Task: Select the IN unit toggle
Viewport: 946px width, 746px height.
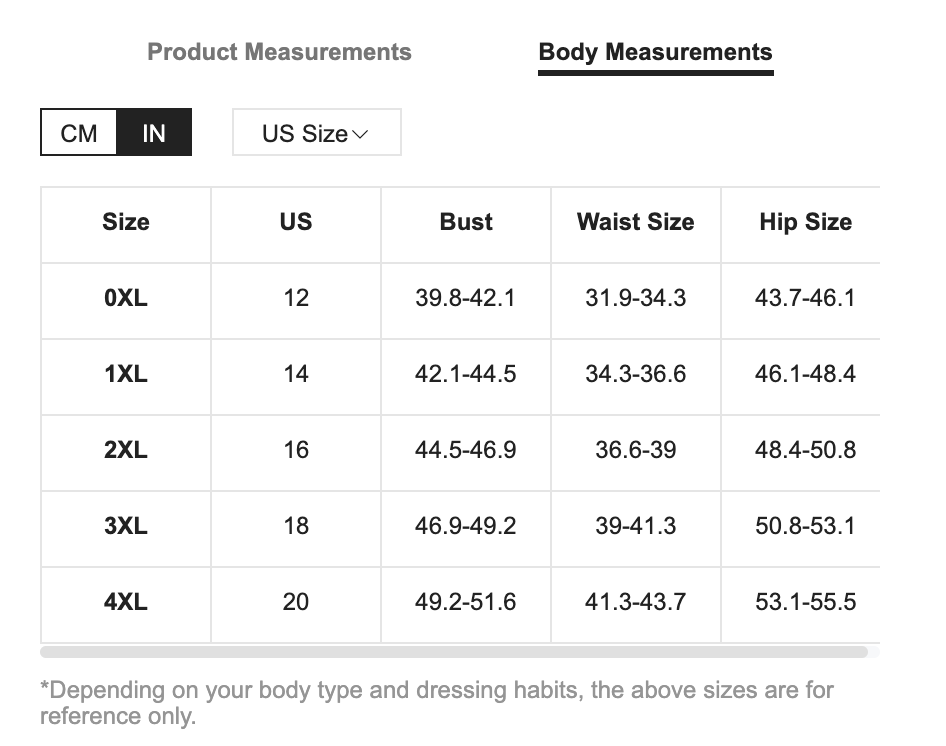Action: (x=154, y=133)
